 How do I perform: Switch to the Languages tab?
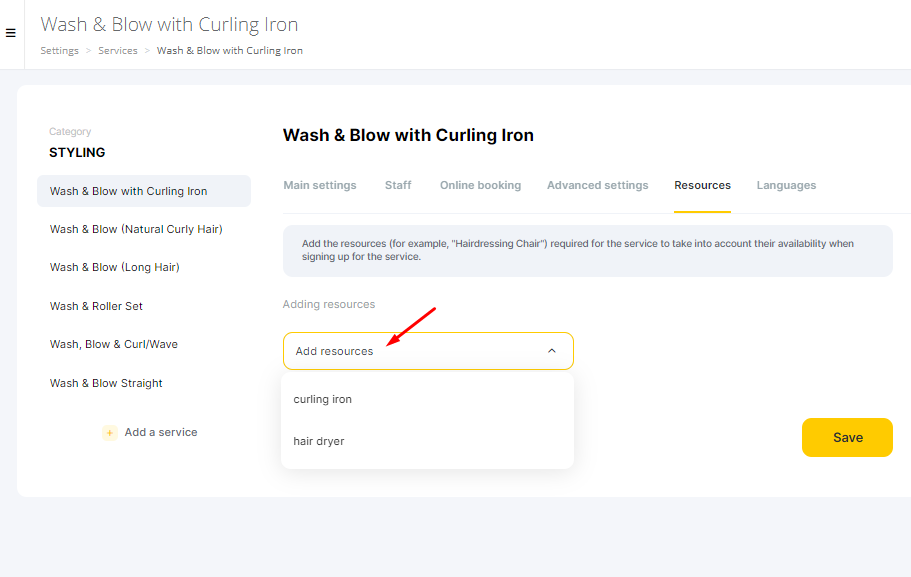coord(786,185)
